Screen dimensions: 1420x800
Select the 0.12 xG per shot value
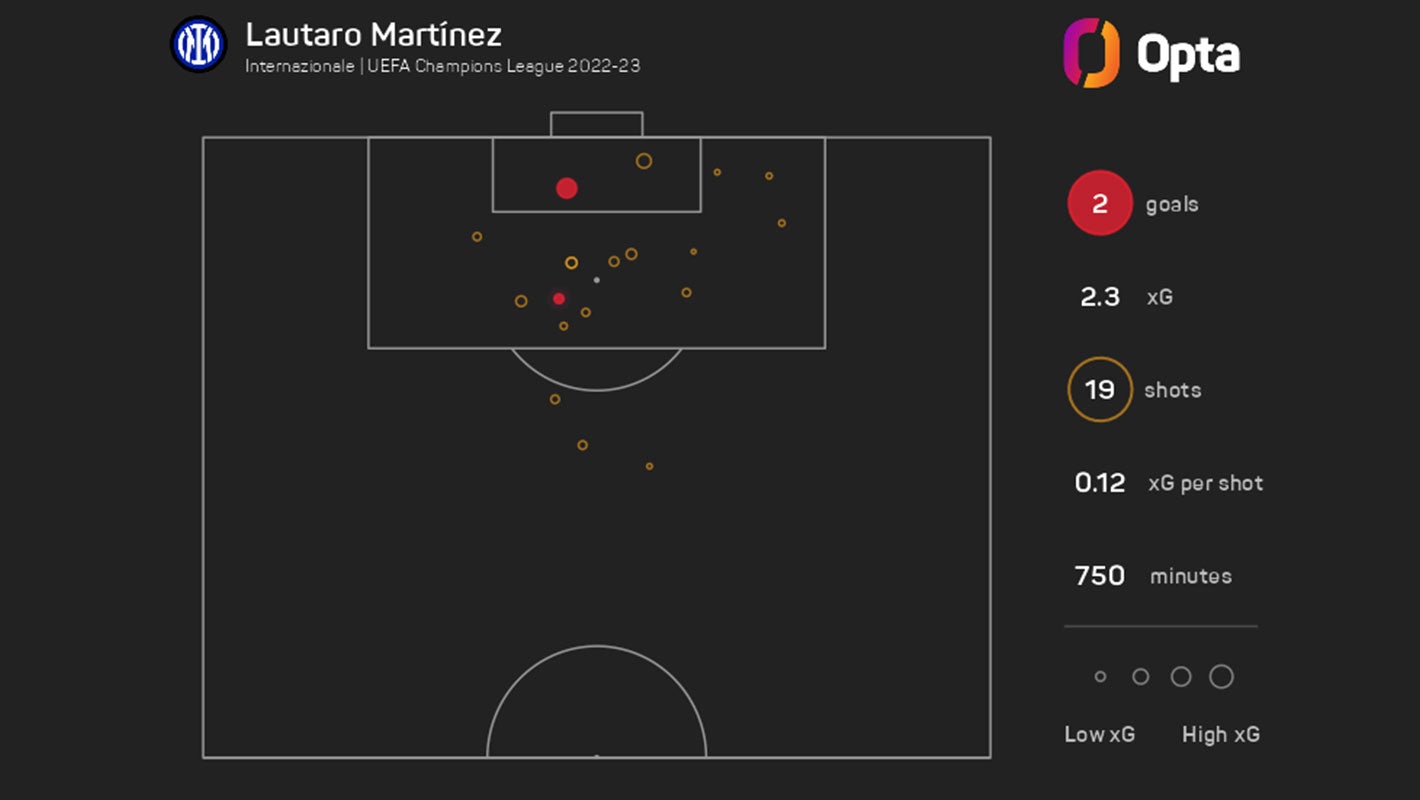click(x=1100, y=483)
